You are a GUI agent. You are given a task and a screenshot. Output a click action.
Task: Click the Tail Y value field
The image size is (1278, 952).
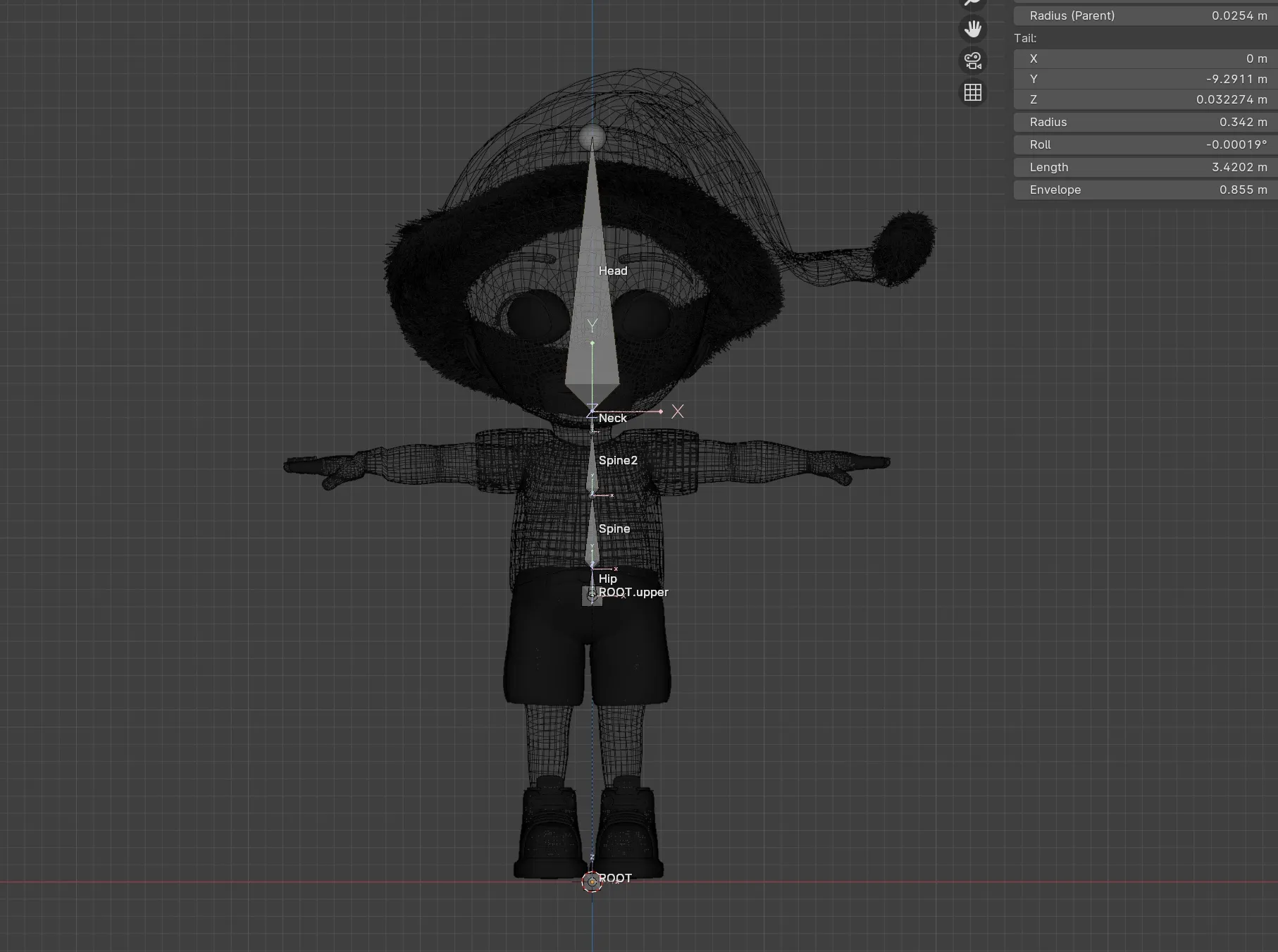1146,79
